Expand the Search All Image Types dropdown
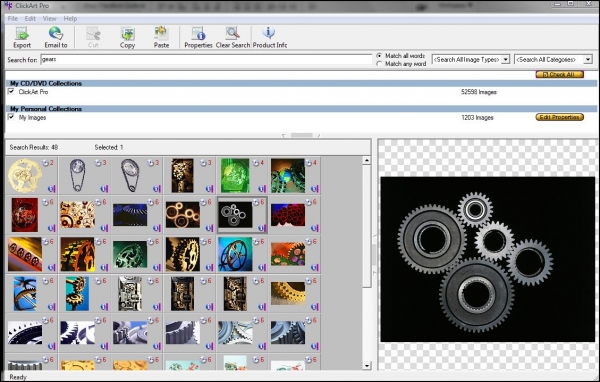This screenshot has height=382, width=600. [x=505, y=59]
